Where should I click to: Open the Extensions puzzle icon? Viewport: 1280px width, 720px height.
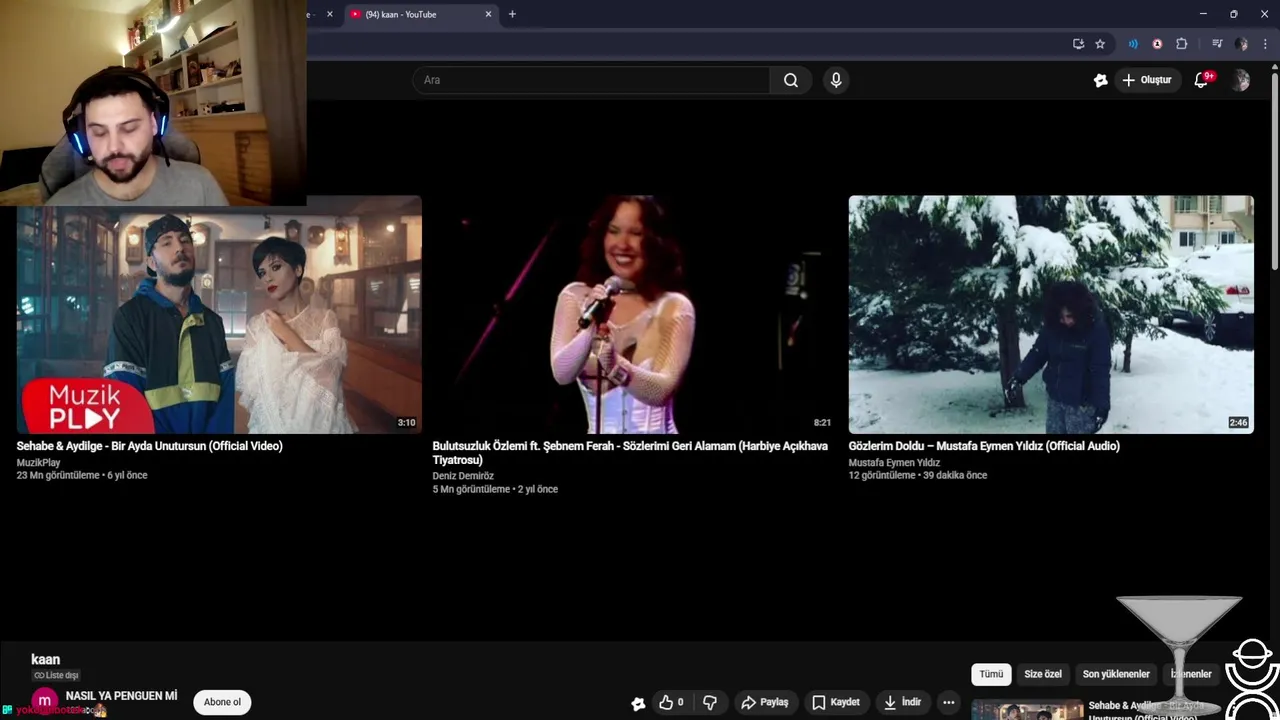coord(1181,44)
